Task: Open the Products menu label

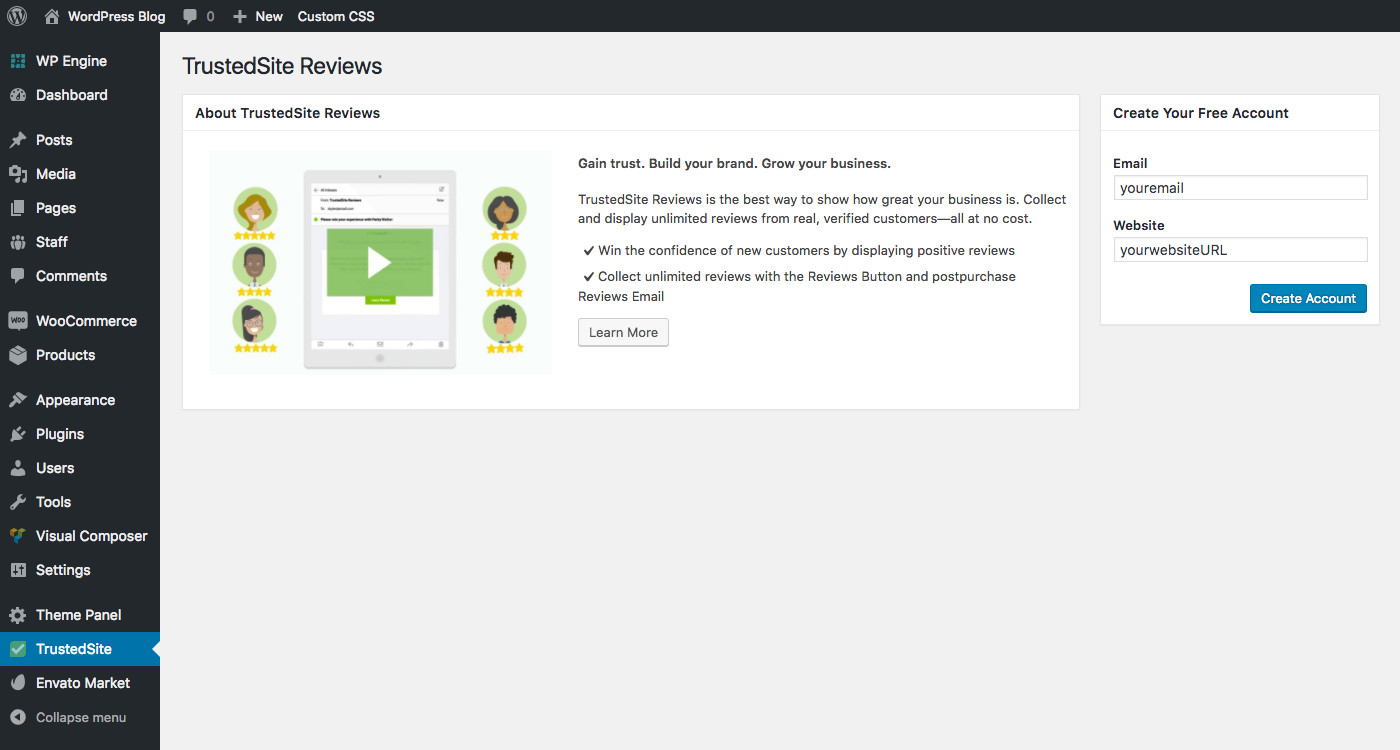Action: pos(65,355)
